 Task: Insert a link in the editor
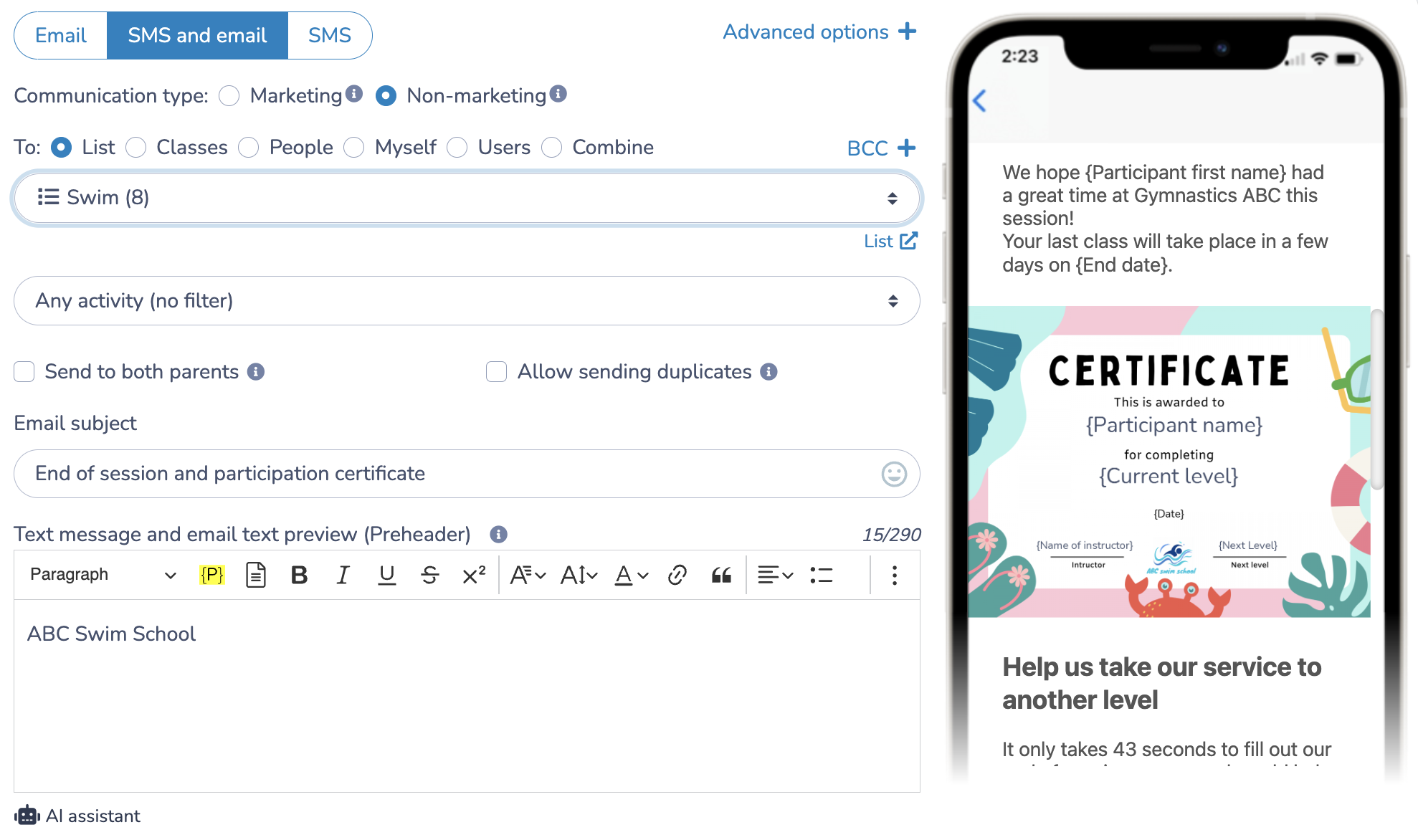677,575
